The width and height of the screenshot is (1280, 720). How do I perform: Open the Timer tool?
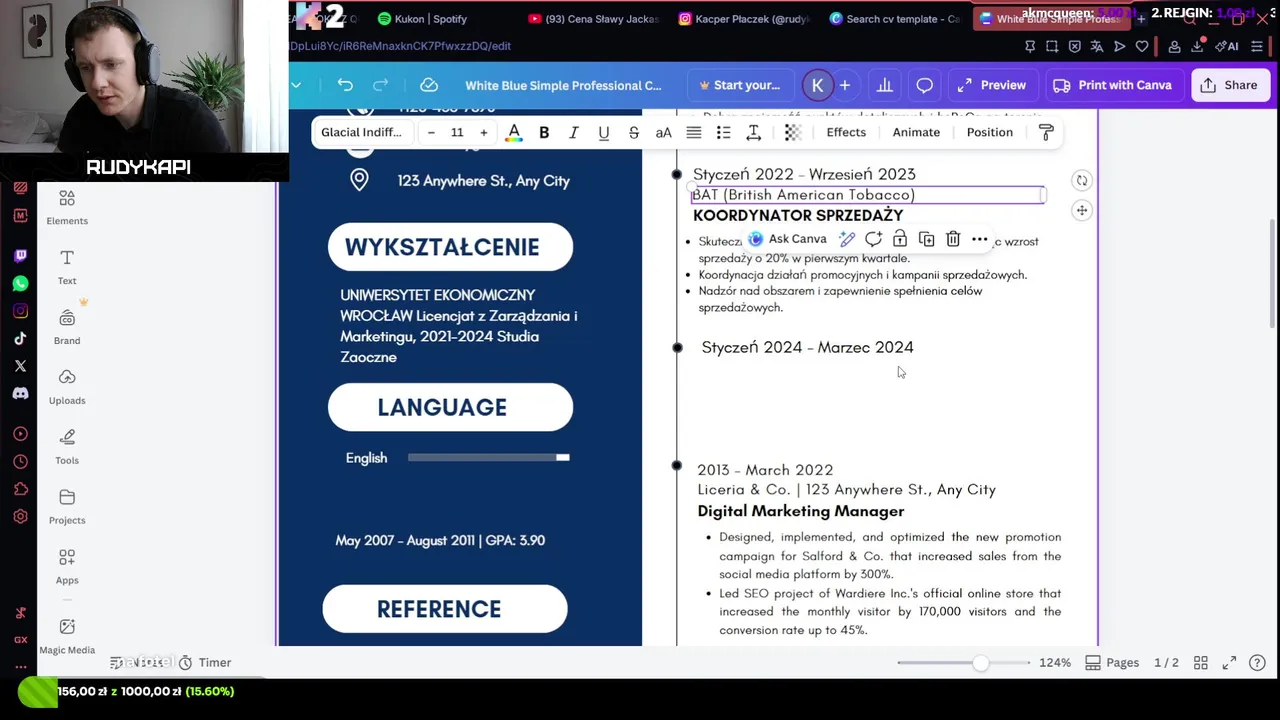(205, 662)
